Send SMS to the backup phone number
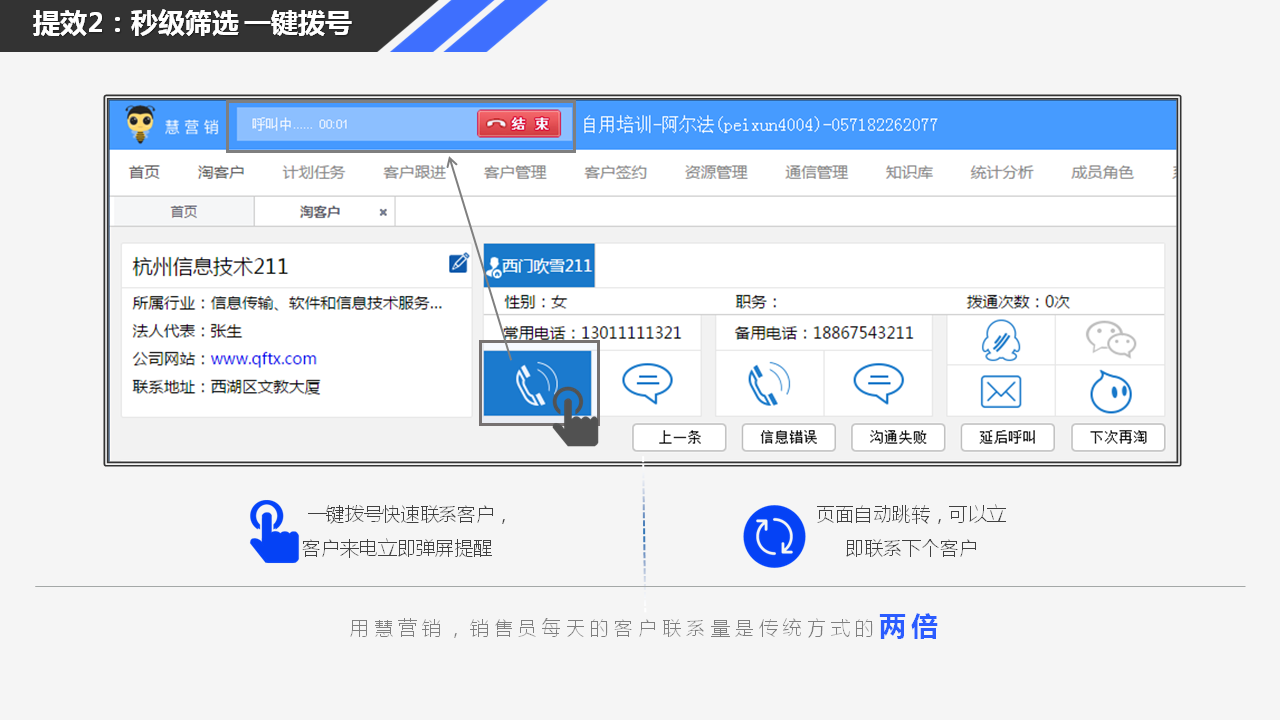The height and width of the screenshot is (720, 1280). [x=878, y=383]
